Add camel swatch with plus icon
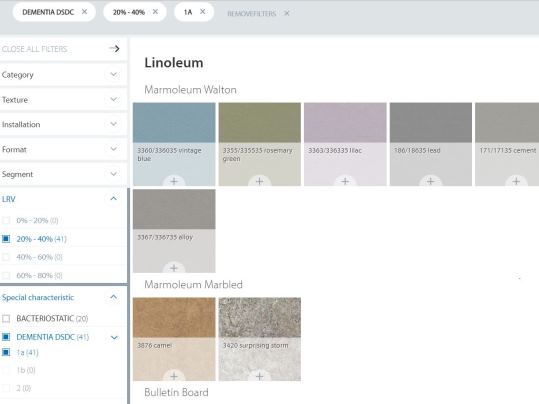The height and width of the screenshot is (404, 539). (174, 376)
